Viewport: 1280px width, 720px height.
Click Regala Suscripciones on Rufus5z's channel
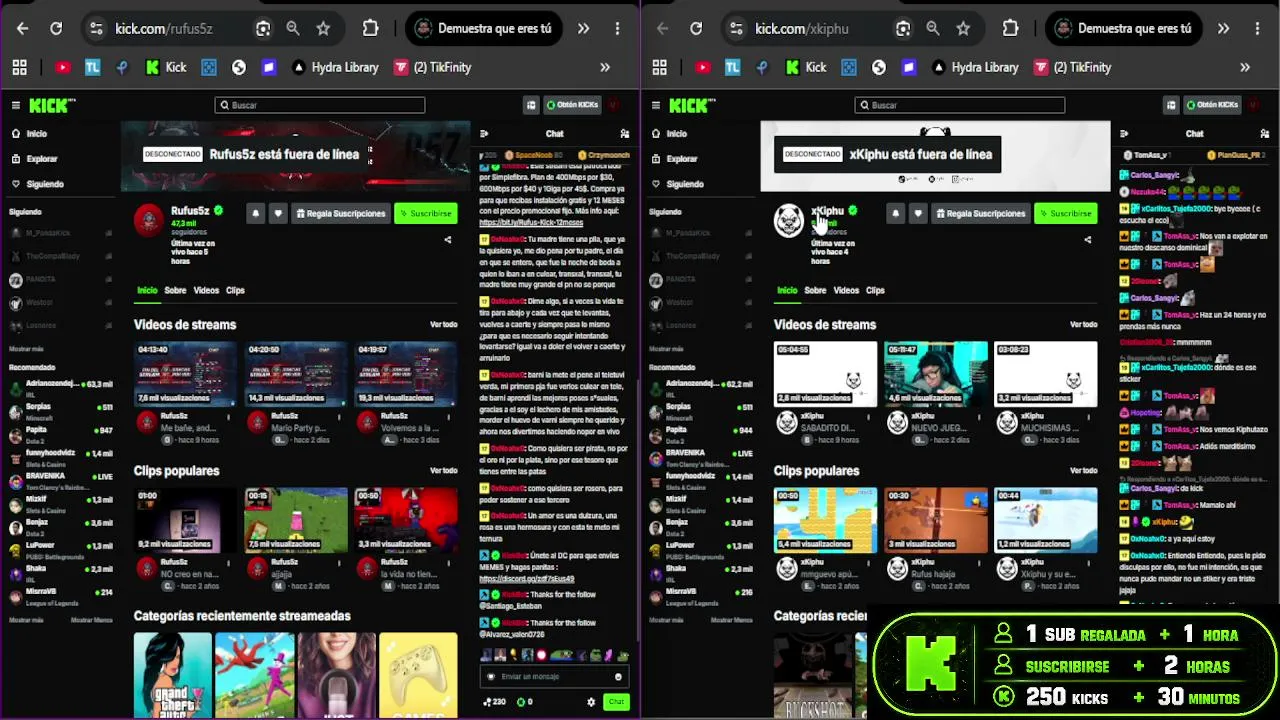[340, 213]
